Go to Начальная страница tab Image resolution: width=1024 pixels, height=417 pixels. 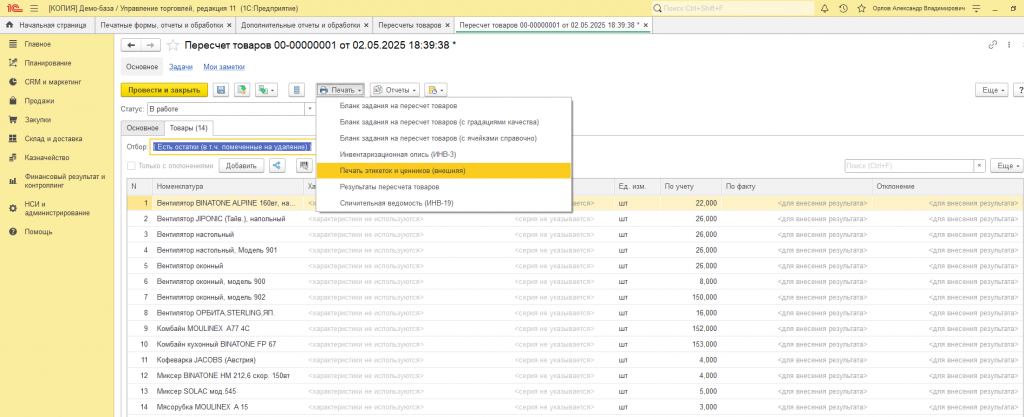pyautogui.click(x=46, y=25)
